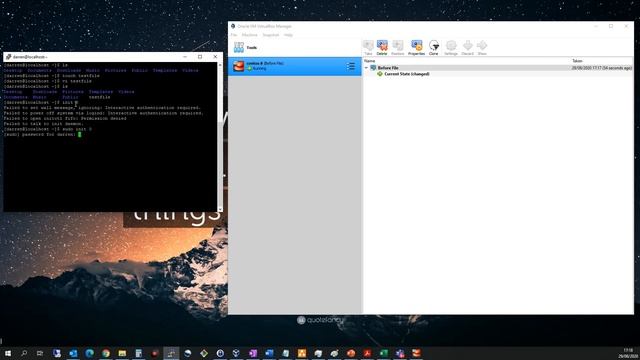The image size is (640, 360).
Task: Click the taskbar Search icon
Action: 24,353
